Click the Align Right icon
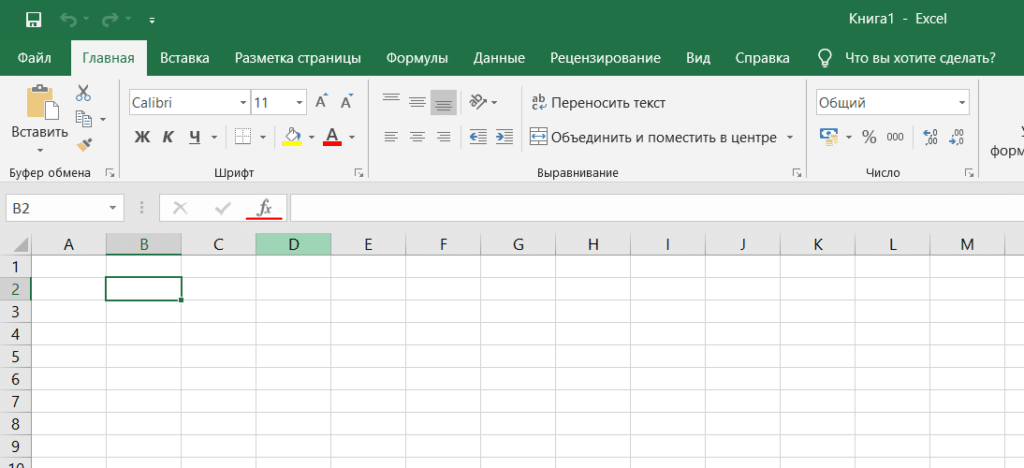This screenshot has height=468, width=1024. [443, 137]
